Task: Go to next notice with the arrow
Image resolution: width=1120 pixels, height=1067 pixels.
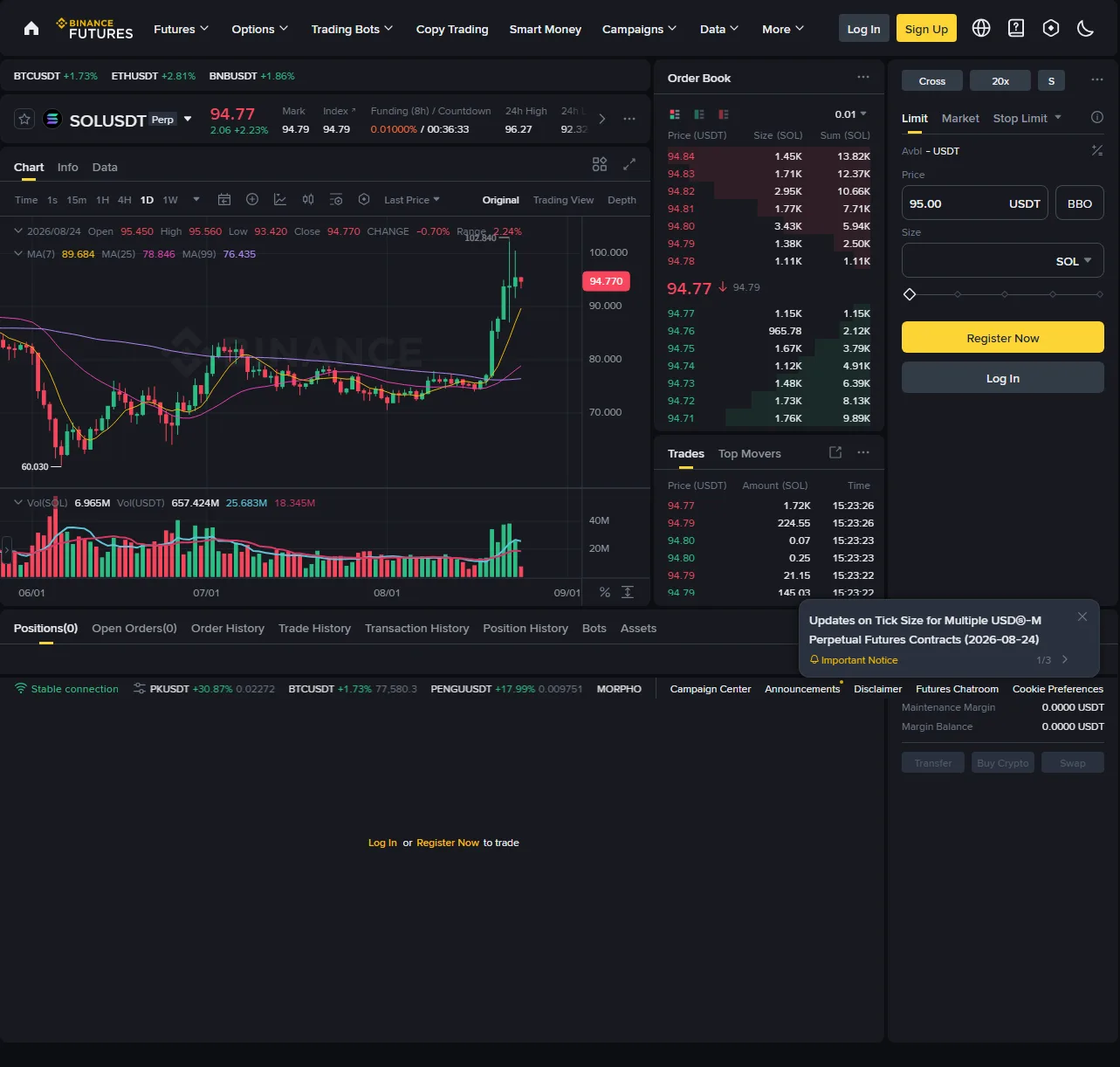Action: coord(1065,660)
